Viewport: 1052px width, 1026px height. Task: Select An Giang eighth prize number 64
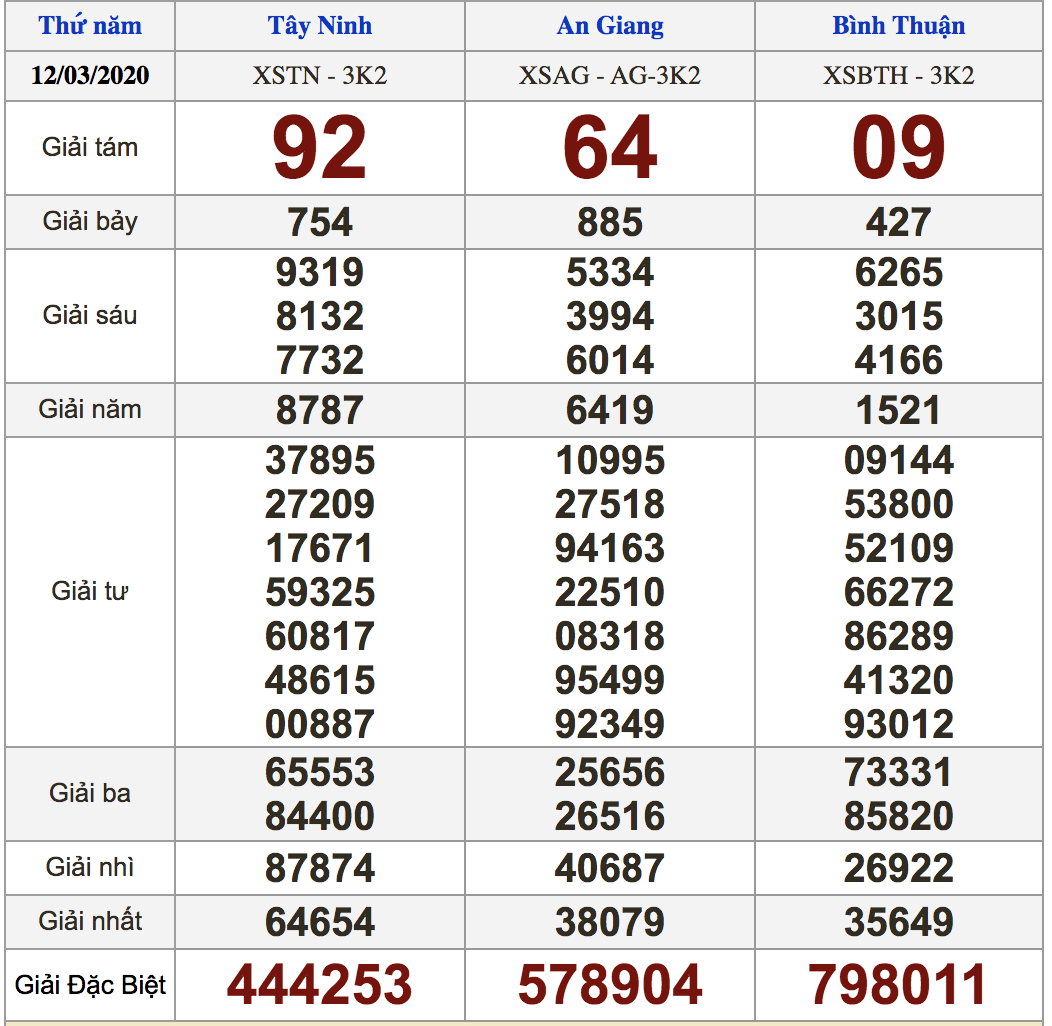[610, 148]
